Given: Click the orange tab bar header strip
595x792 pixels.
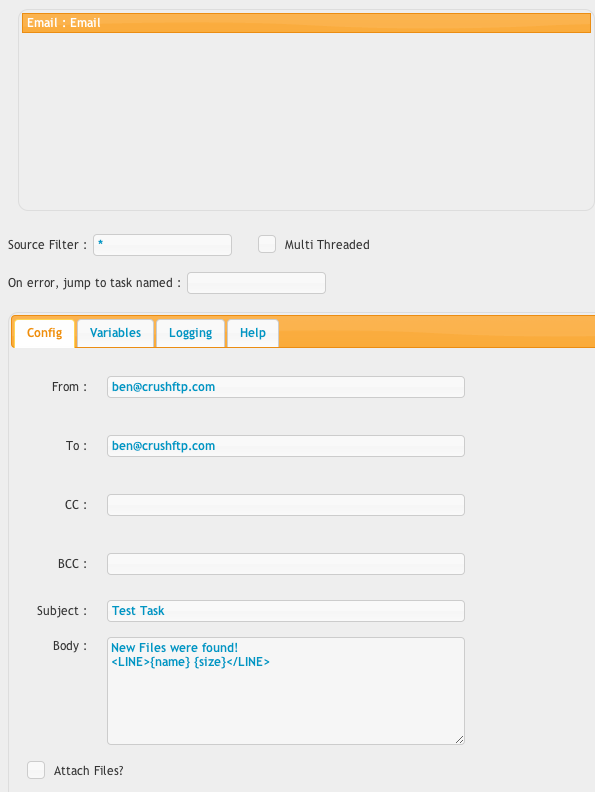Looking at the screenshot, I should tap(437, 331).
